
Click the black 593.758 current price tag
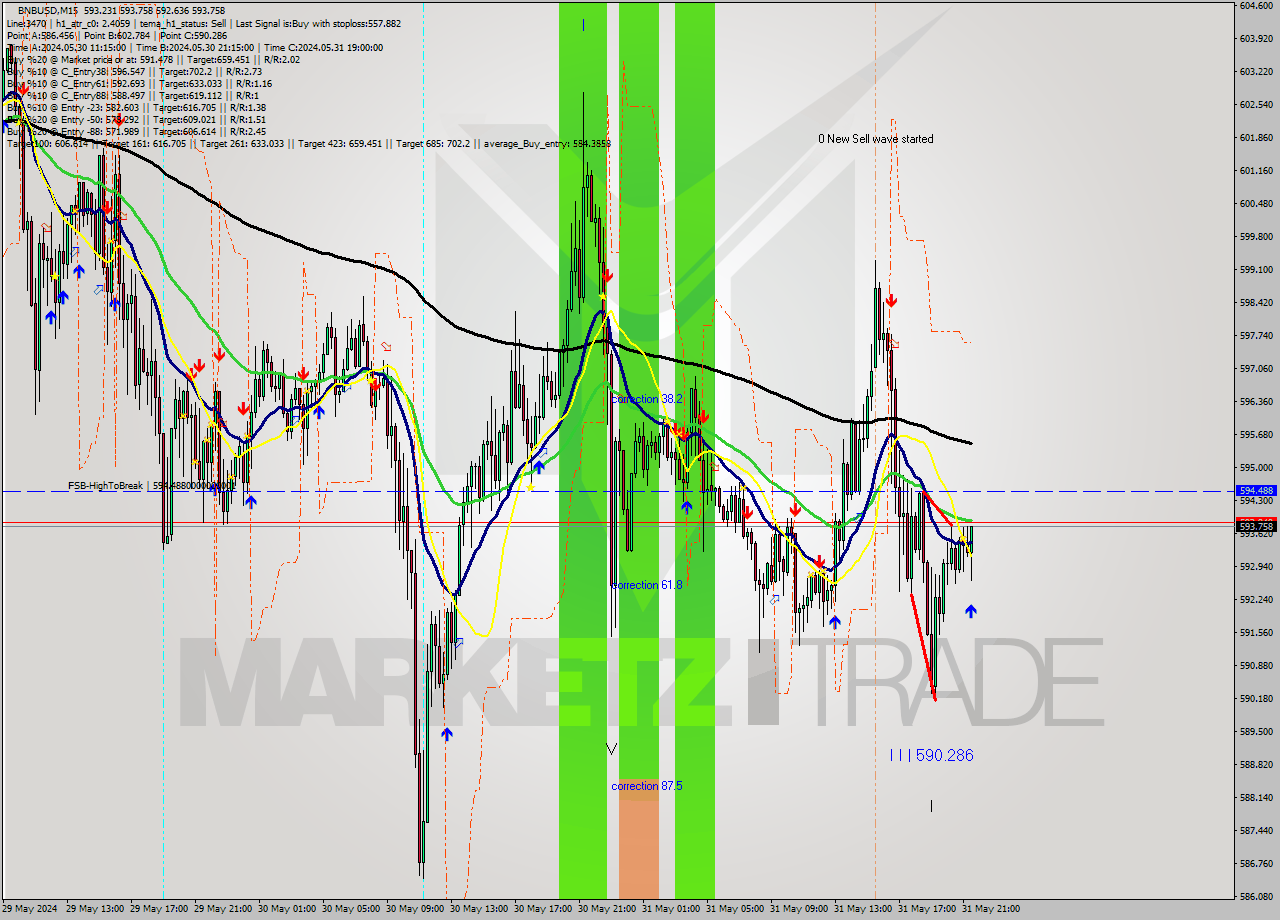(x=1256, y=526)
